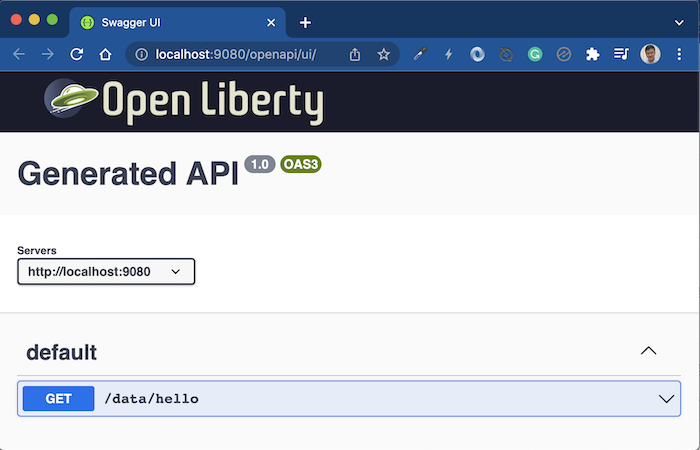Click the gray slashed circle extension icon
This screenshot has width=700, height=450.
(x=564, y=54)
